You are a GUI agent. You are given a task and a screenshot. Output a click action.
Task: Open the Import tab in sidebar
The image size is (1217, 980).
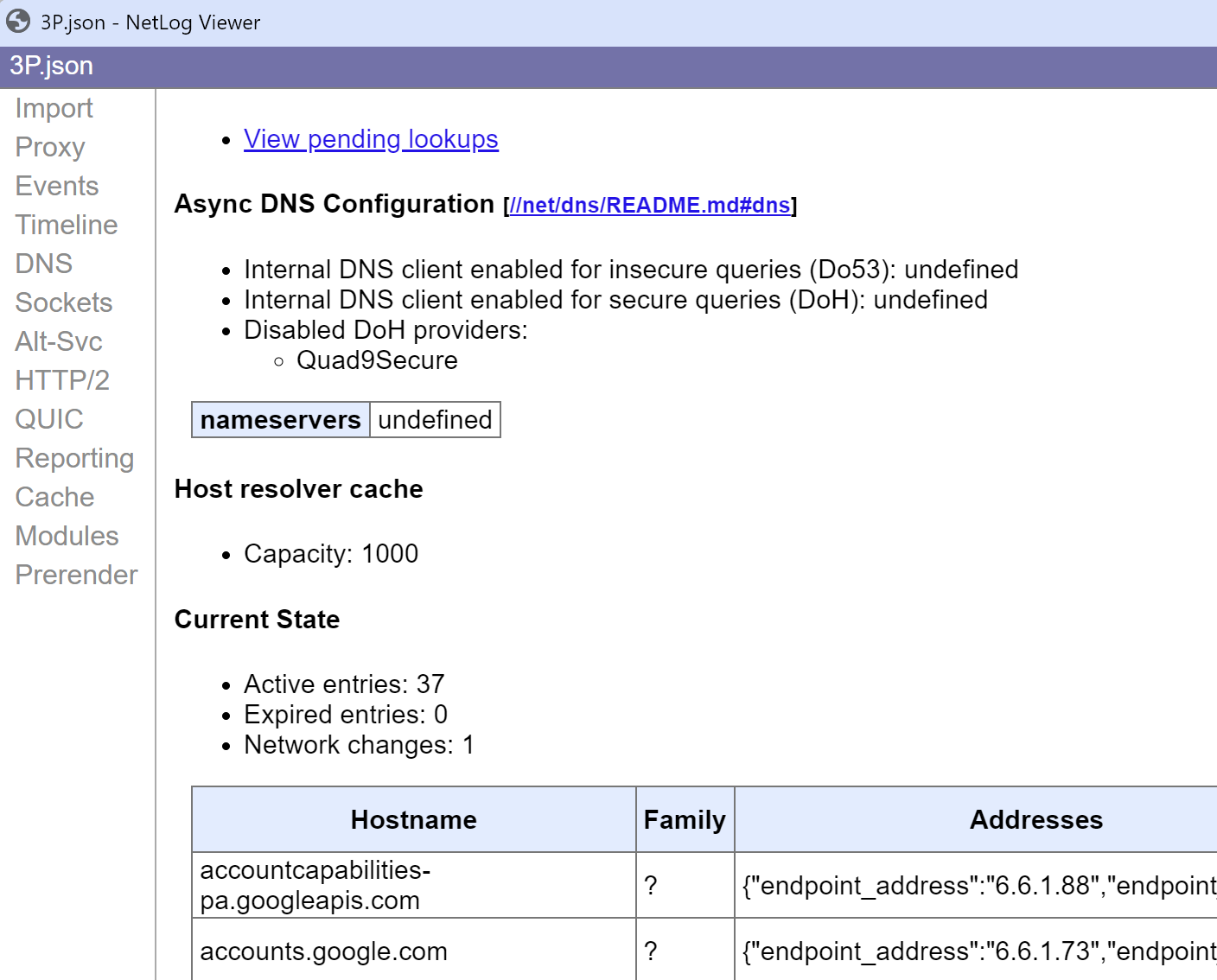[54, 108]
